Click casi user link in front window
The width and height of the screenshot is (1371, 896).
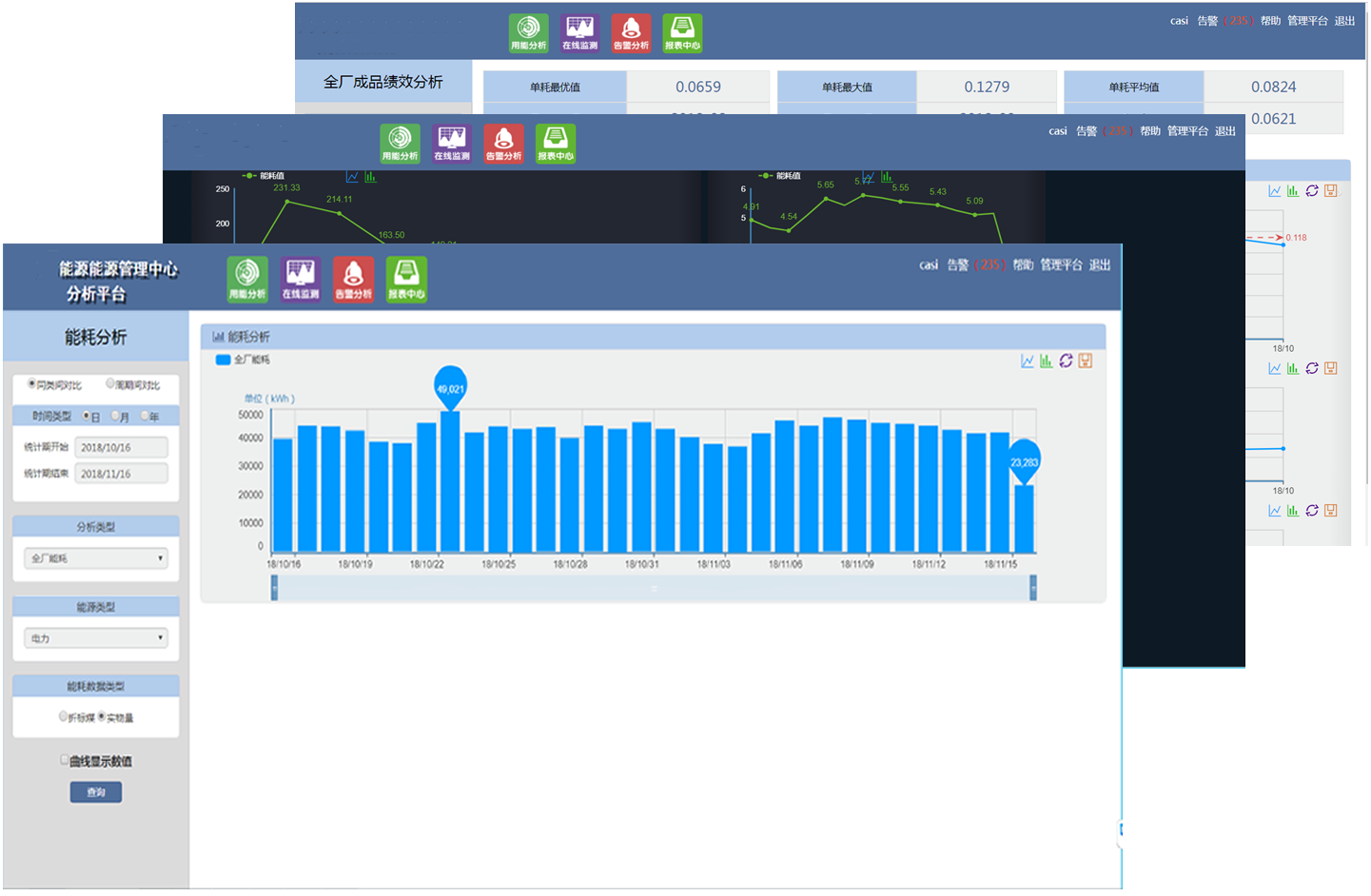point(929,265)
